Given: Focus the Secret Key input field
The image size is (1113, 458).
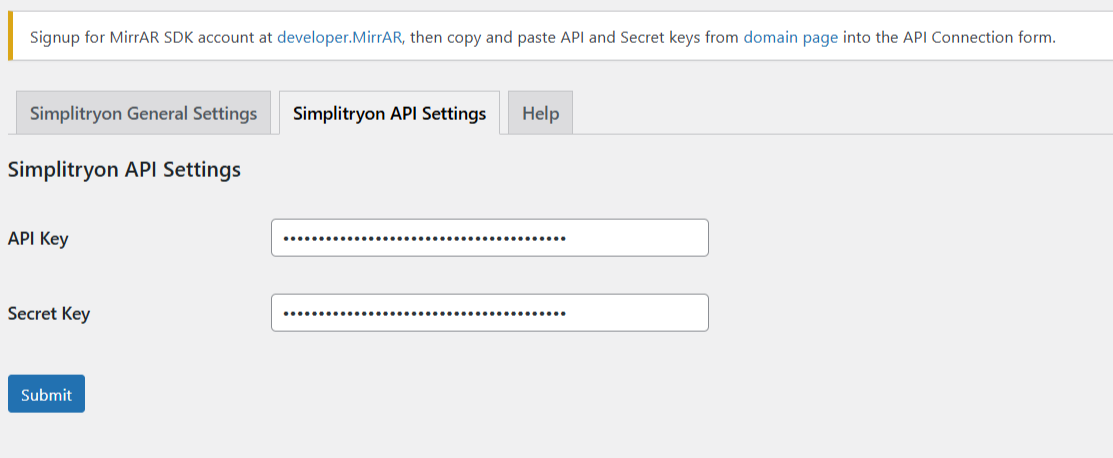Looking at the screenshot, I should pos(490,312).
